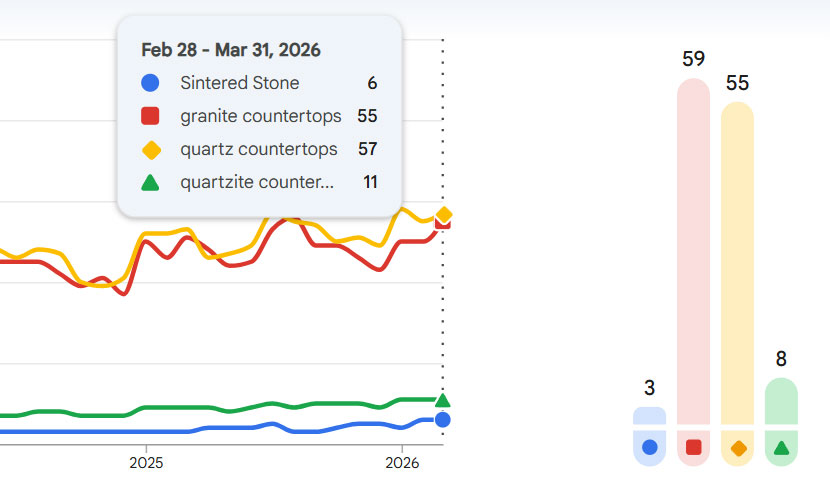Screen dimensions: 830x490
Task: Select the green quartzite average bar showing 8
Action: [x=781, y=400]
